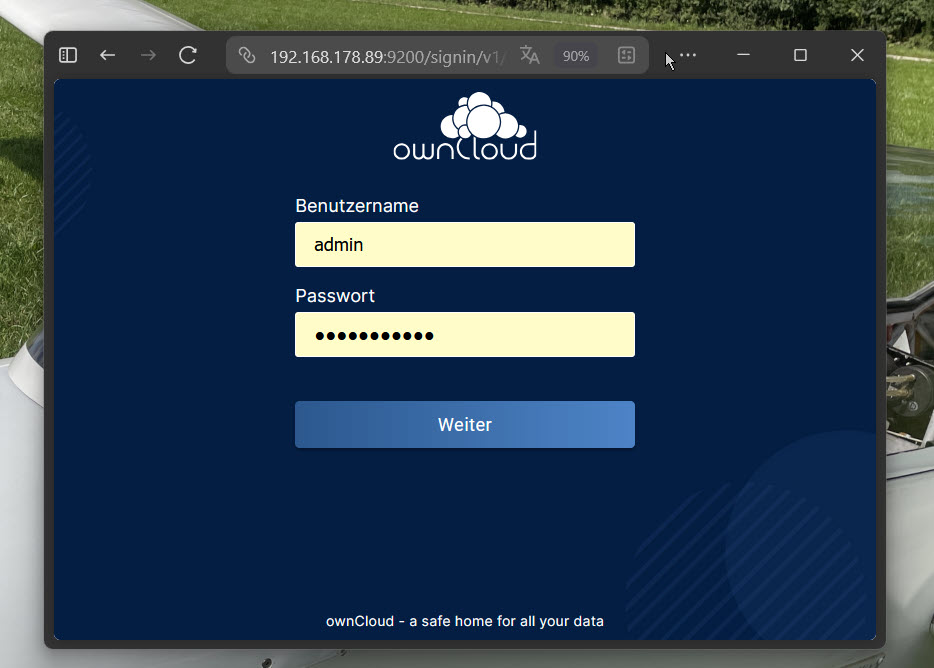Open the three-dot browser menu

pos(688,56)
